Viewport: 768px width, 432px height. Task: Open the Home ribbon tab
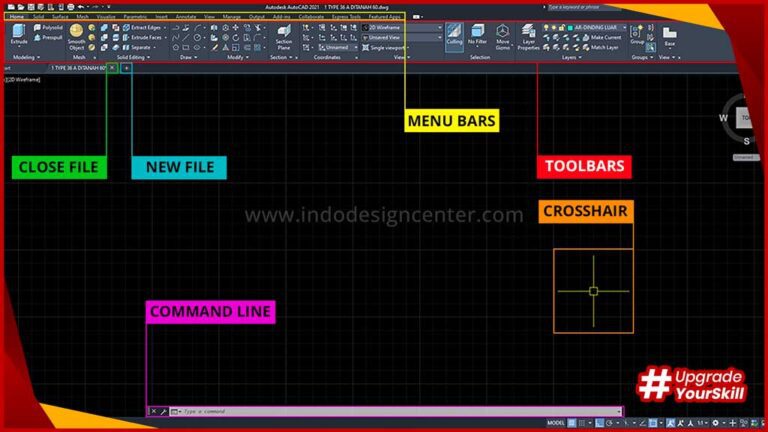tap(17, 17)
